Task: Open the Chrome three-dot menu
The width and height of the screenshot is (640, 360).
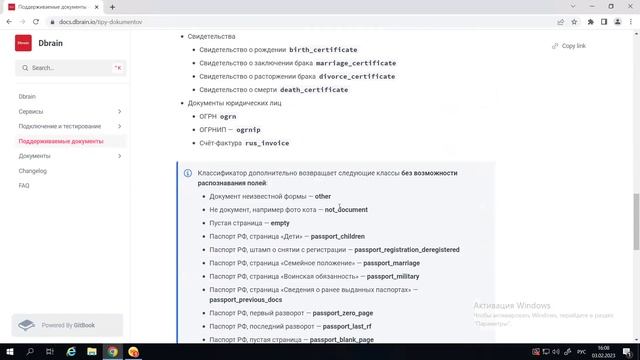Action: [x=631, y=22]
